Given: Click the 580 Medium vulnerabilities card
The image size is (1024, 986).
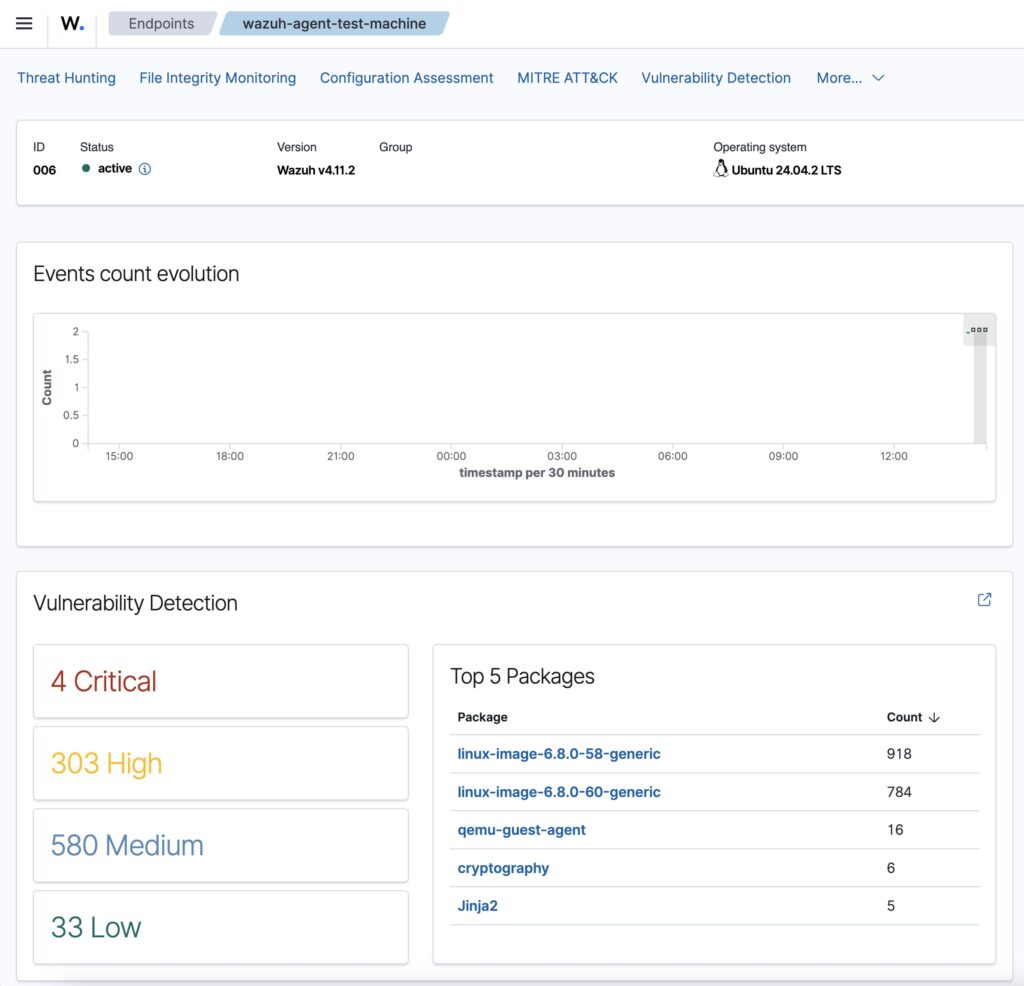Looking at the screenshot, I should click(x=221, y=846).
